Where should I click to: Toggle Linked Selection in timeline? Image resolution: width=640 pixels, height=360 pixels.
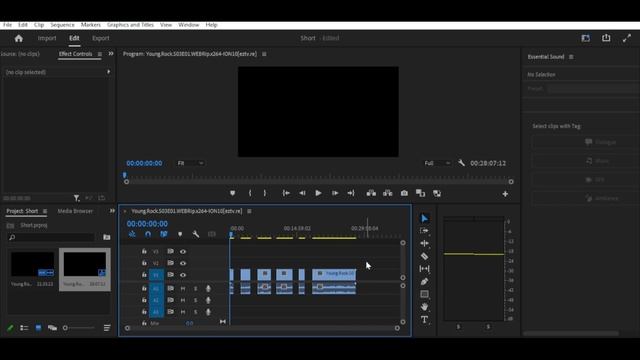164,234
